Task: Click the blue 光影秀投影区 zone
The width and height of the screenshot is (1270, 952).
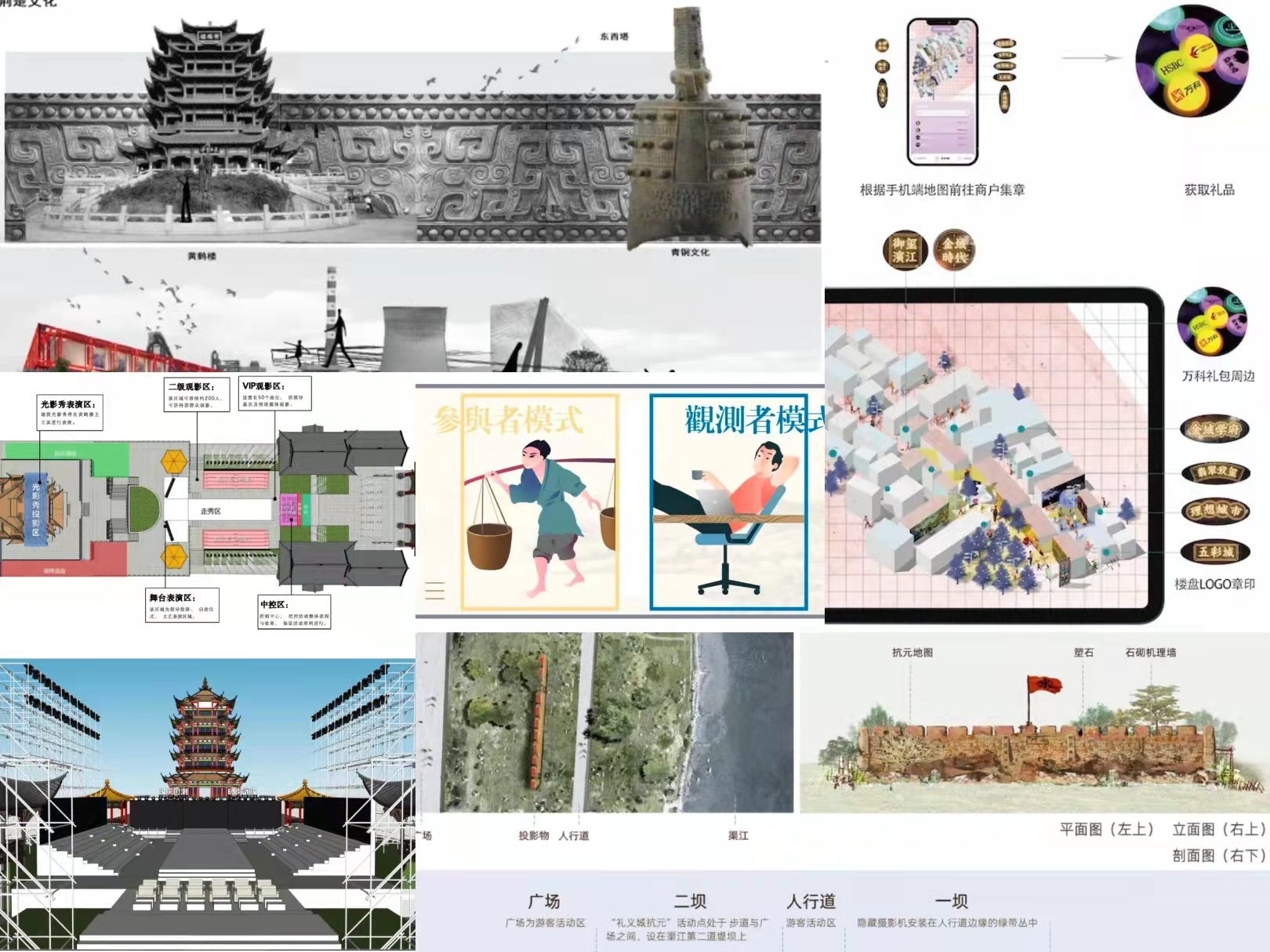Action: pyautogui.click(x=36, y=509)
